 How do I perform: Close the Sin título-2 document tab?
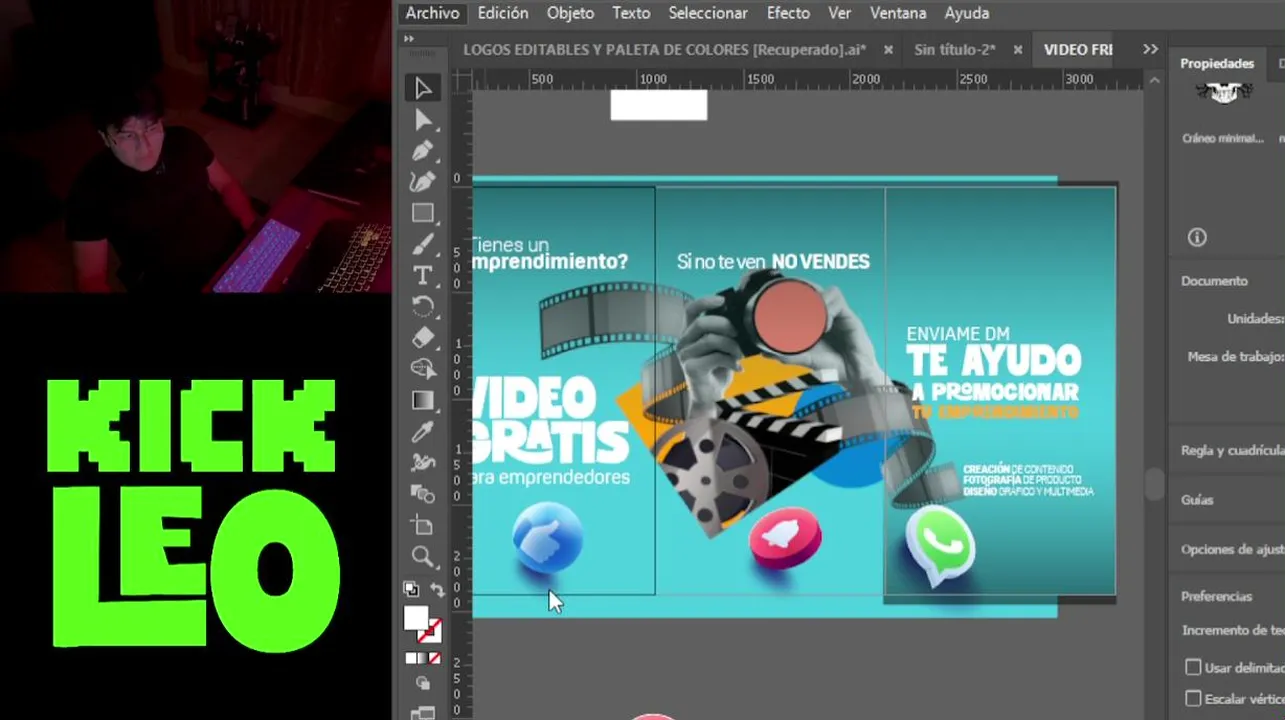(x=1017, y=50)
